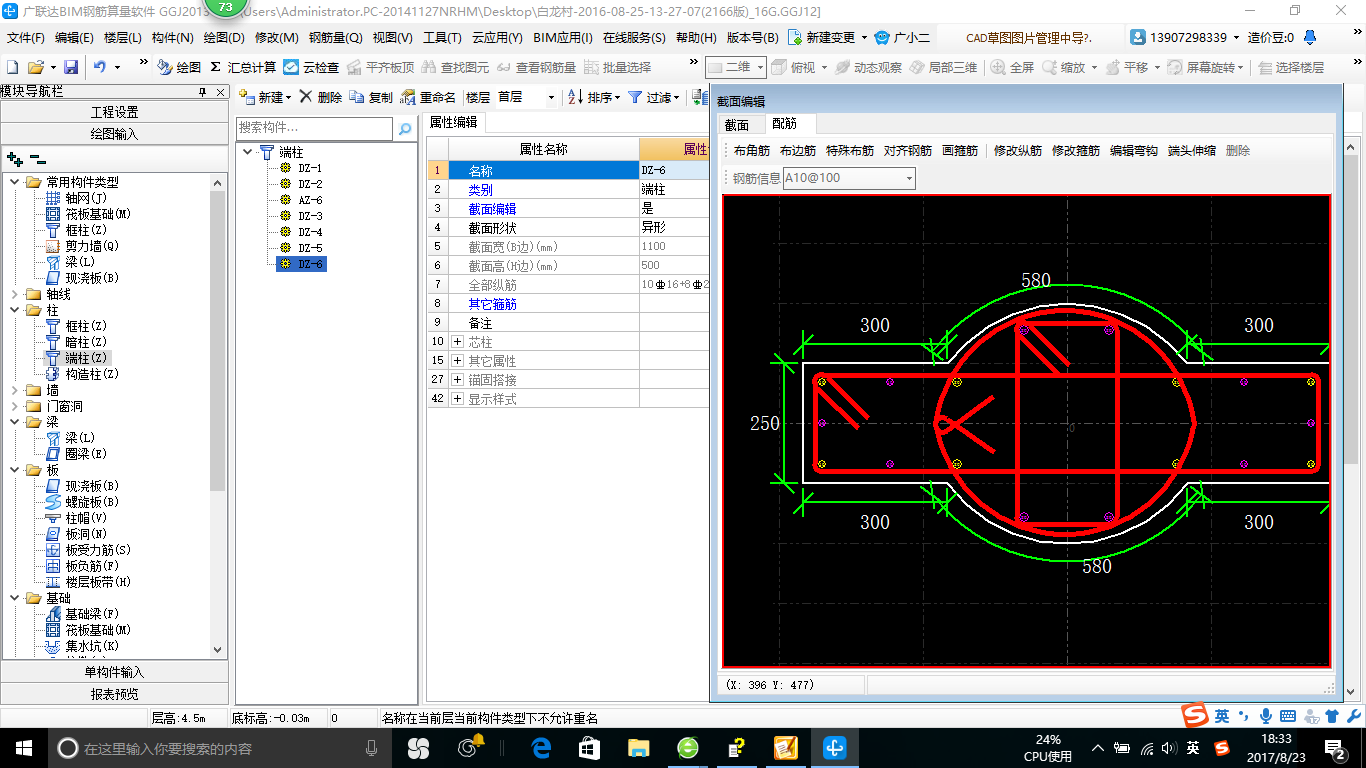
Task: Expand the 门窗洞 tree node
Action: coord(15,406)
